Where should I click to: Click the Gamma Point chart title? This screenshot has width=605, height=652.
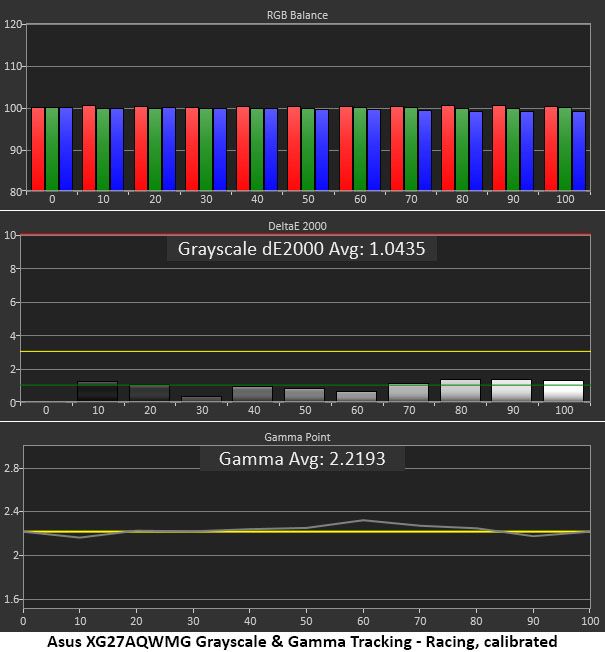point(297,437)
